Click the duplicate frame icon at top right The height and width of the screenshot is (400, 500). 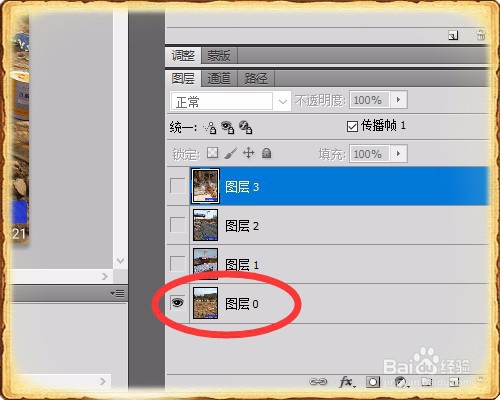point(453,35)
